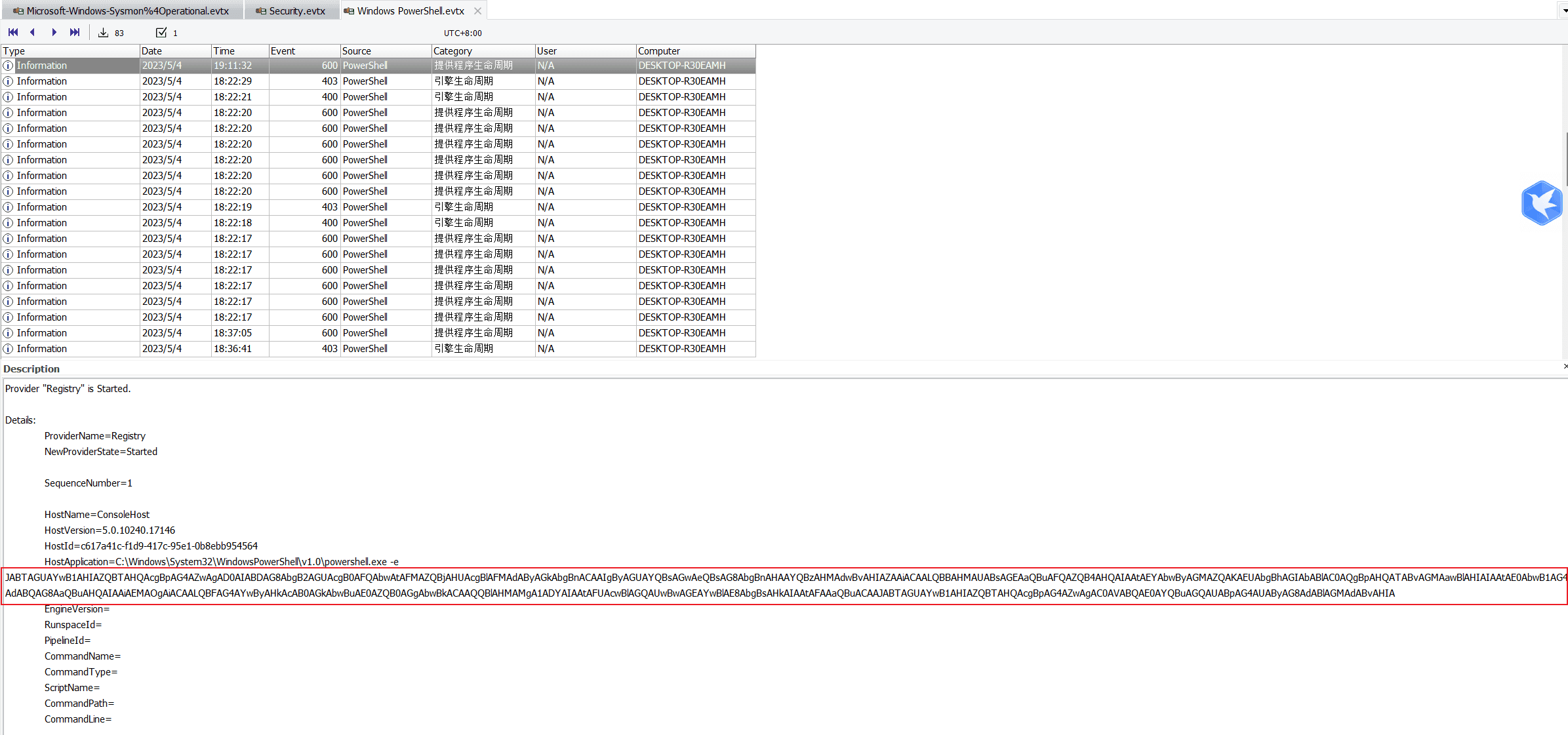
Task: Open the tab list dropdown arrow
Action: tap(1564, 11)
